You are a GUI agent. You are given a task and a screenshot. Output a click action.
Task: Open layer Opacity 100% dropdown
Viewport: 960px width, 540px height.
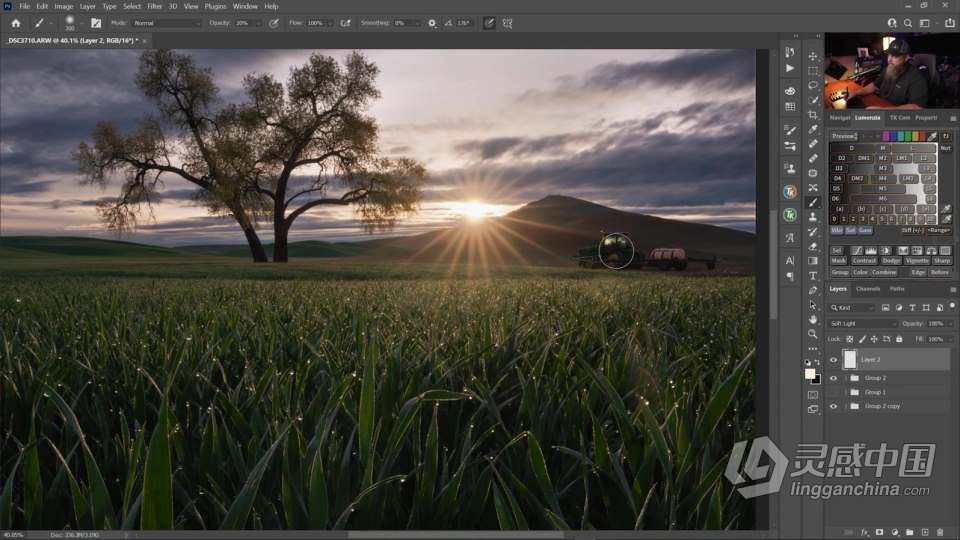point(950,324)
